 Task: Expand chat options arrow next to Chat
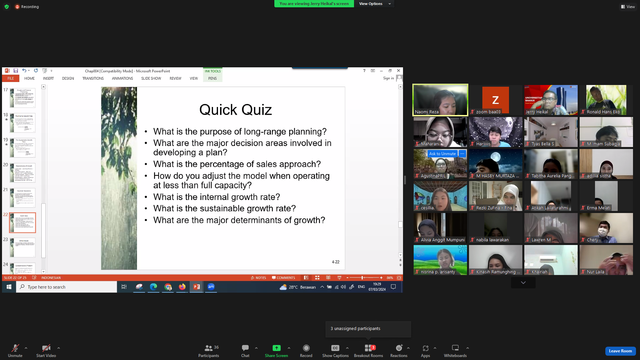click(x=256, y=348)
